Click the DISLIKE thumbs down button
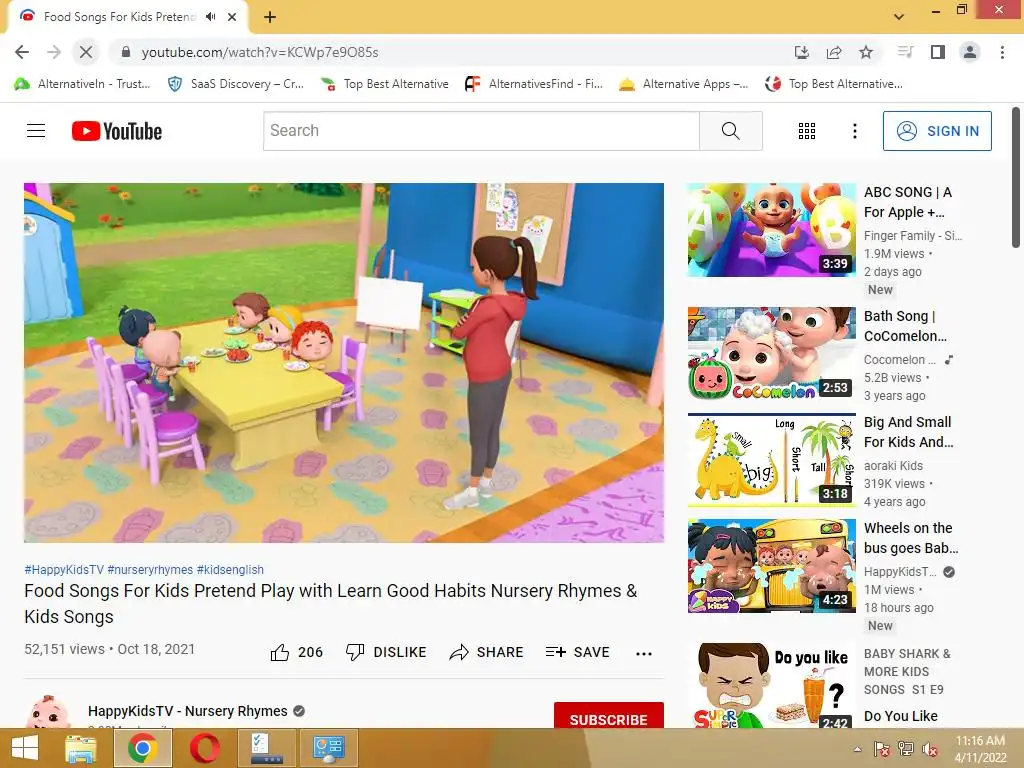This screenshot has width=1024, height=768. 386,652
